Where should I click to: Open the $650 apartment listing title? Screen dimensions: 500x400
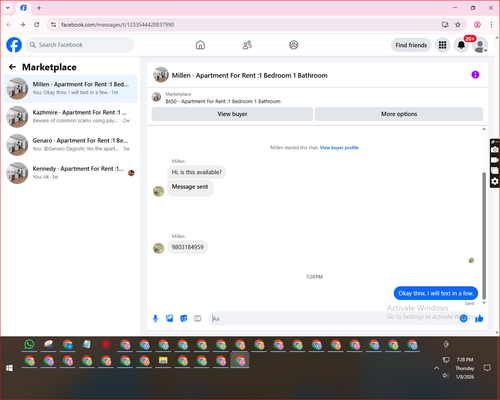click(223, 101)
